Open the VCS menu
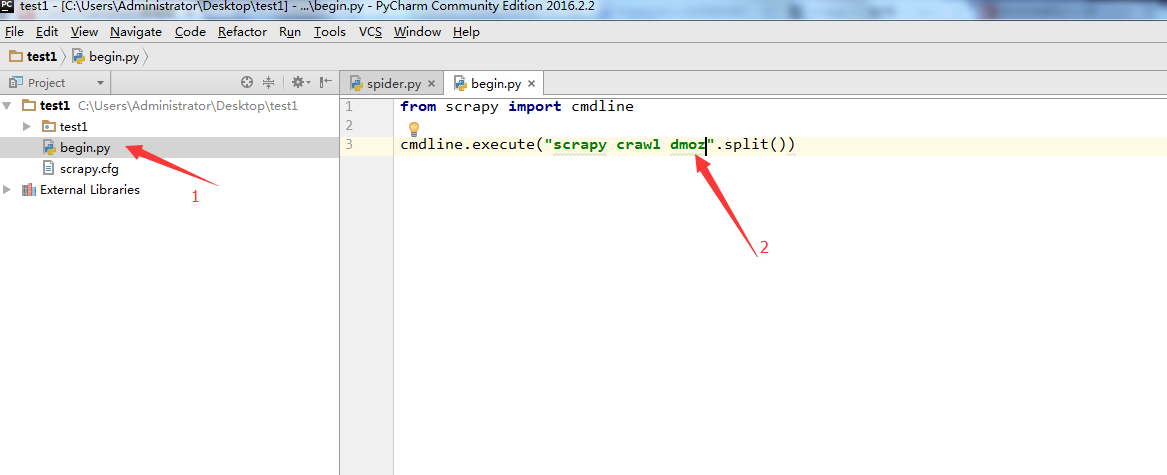 point(370,32)
